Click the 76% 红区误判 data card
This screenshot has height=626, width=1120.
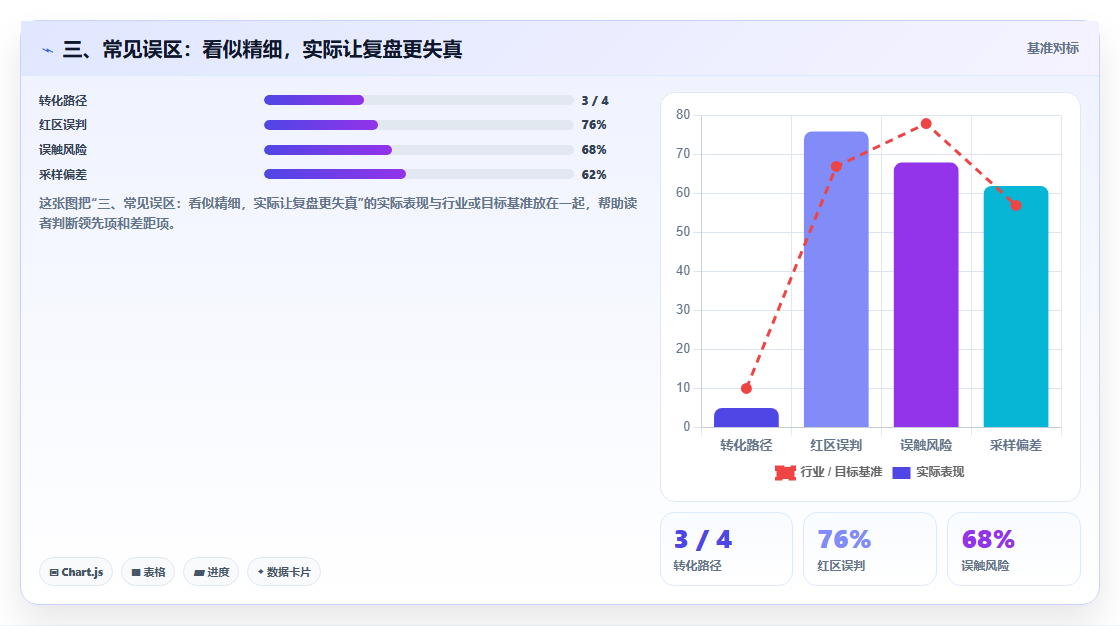point(870,549)
